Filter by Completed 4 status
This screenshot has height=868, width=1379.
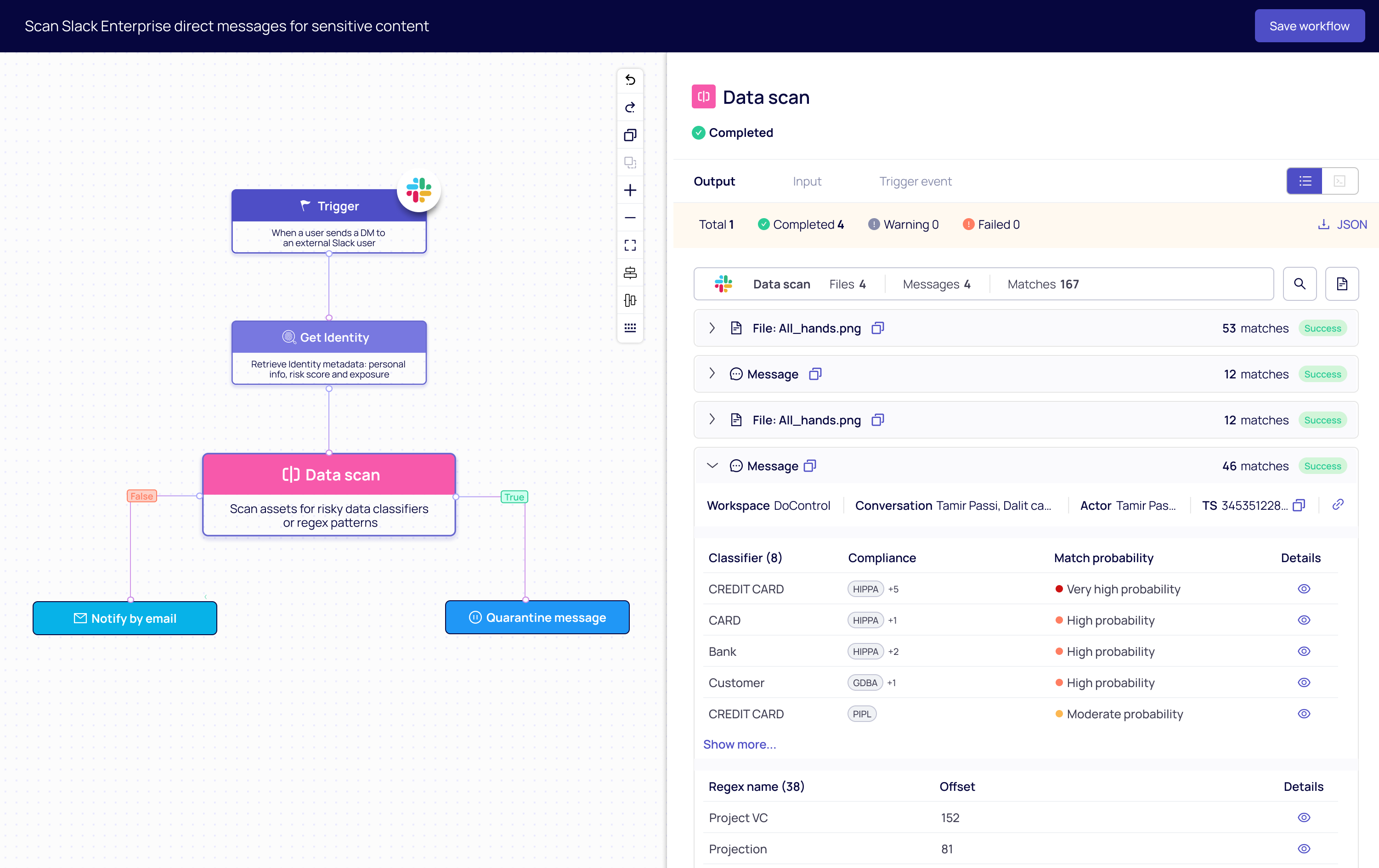[x=801, y=225]
